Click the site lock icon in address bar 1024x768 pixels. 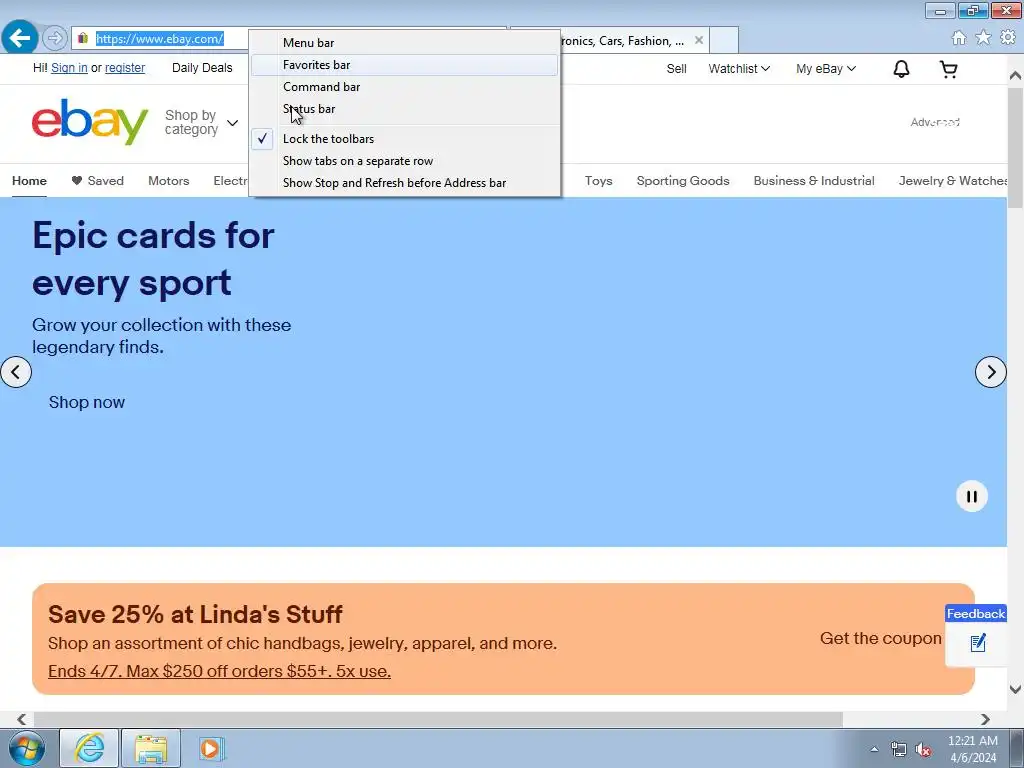83,39
